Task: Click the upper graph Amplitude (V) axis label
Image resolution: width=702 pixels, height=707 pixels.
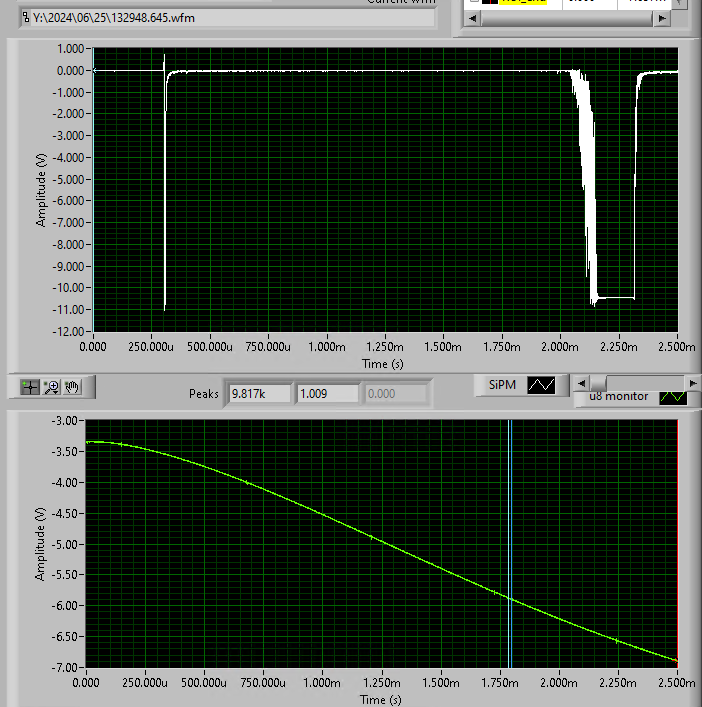Action: pyautogui.click(x=41, y=190)
